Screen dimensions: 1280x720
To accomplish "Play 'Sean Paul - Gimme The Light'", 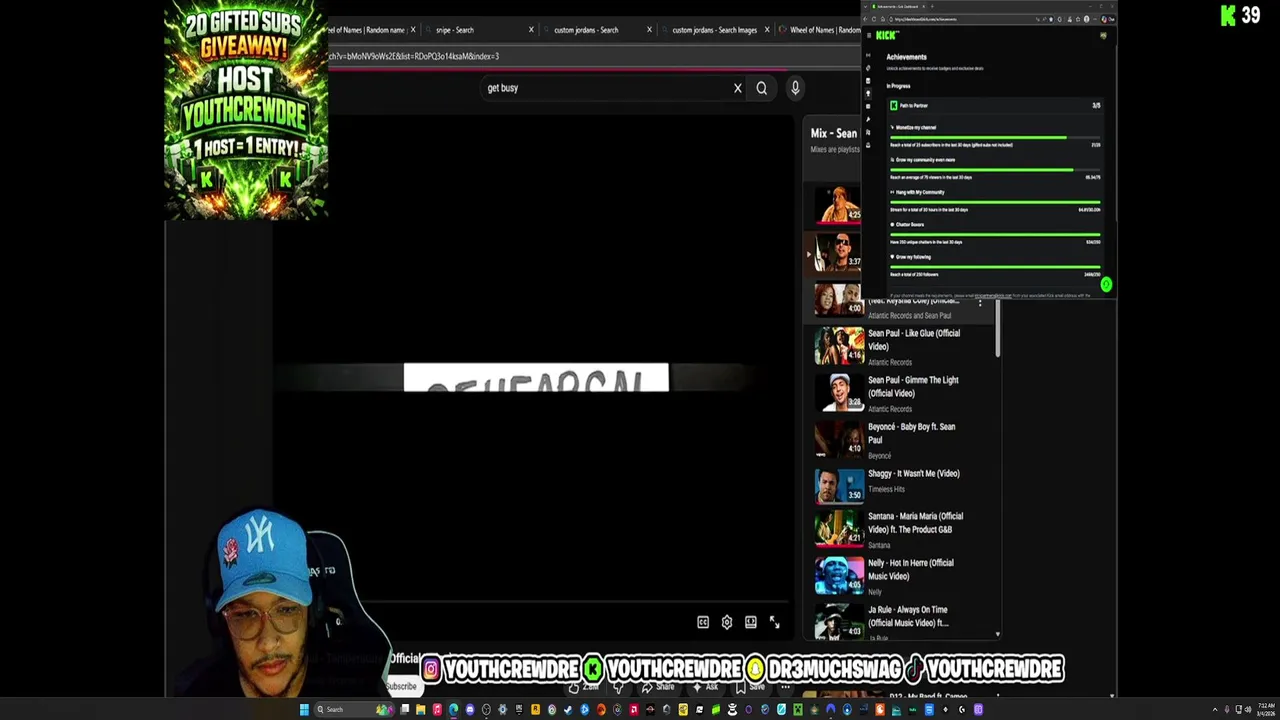I will pos(913,386).
